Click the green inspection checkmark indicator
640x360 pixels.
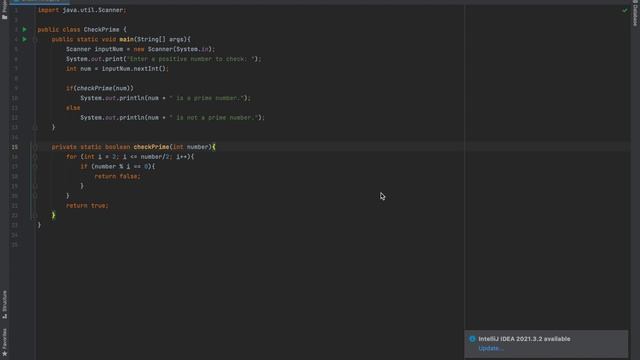click(624, 10)
